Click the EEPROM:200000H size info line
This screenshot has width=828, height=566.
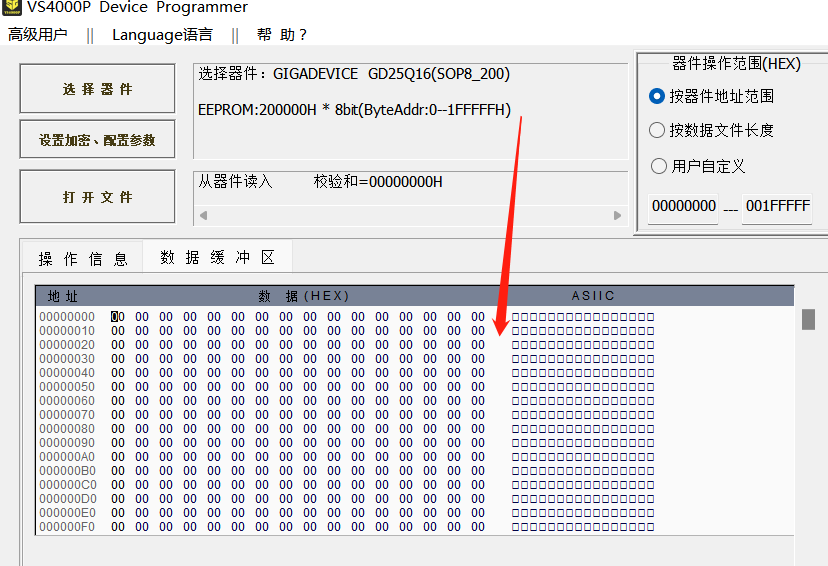click(354, 110)
